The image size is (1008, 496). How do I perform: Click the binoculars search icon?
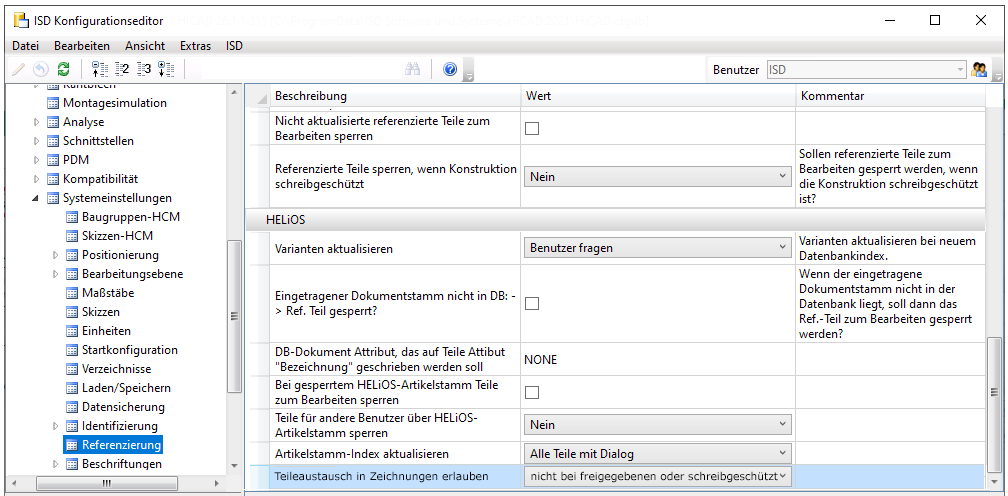[412, 69]
